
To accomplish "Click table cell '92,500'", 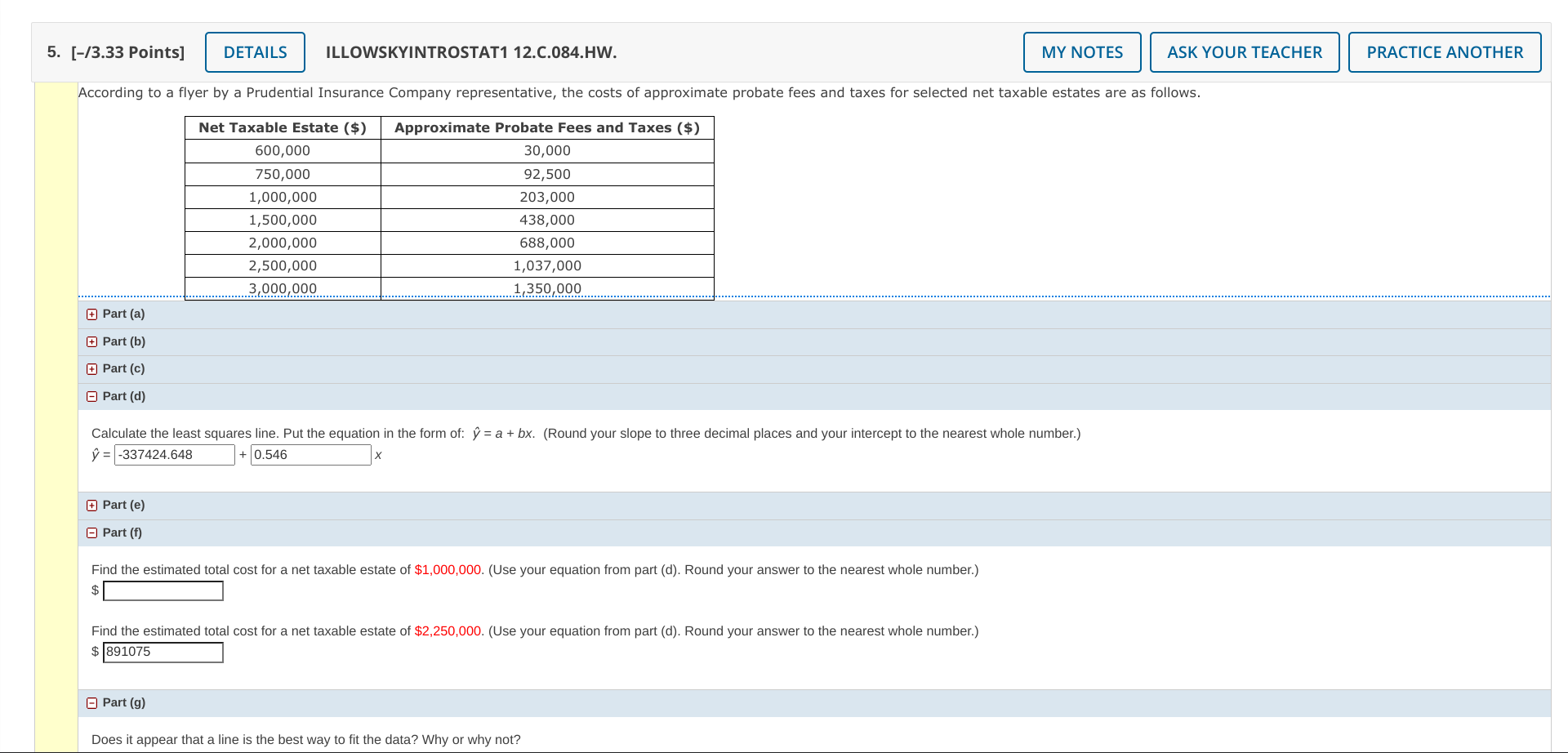I will [x=547, y=174].
